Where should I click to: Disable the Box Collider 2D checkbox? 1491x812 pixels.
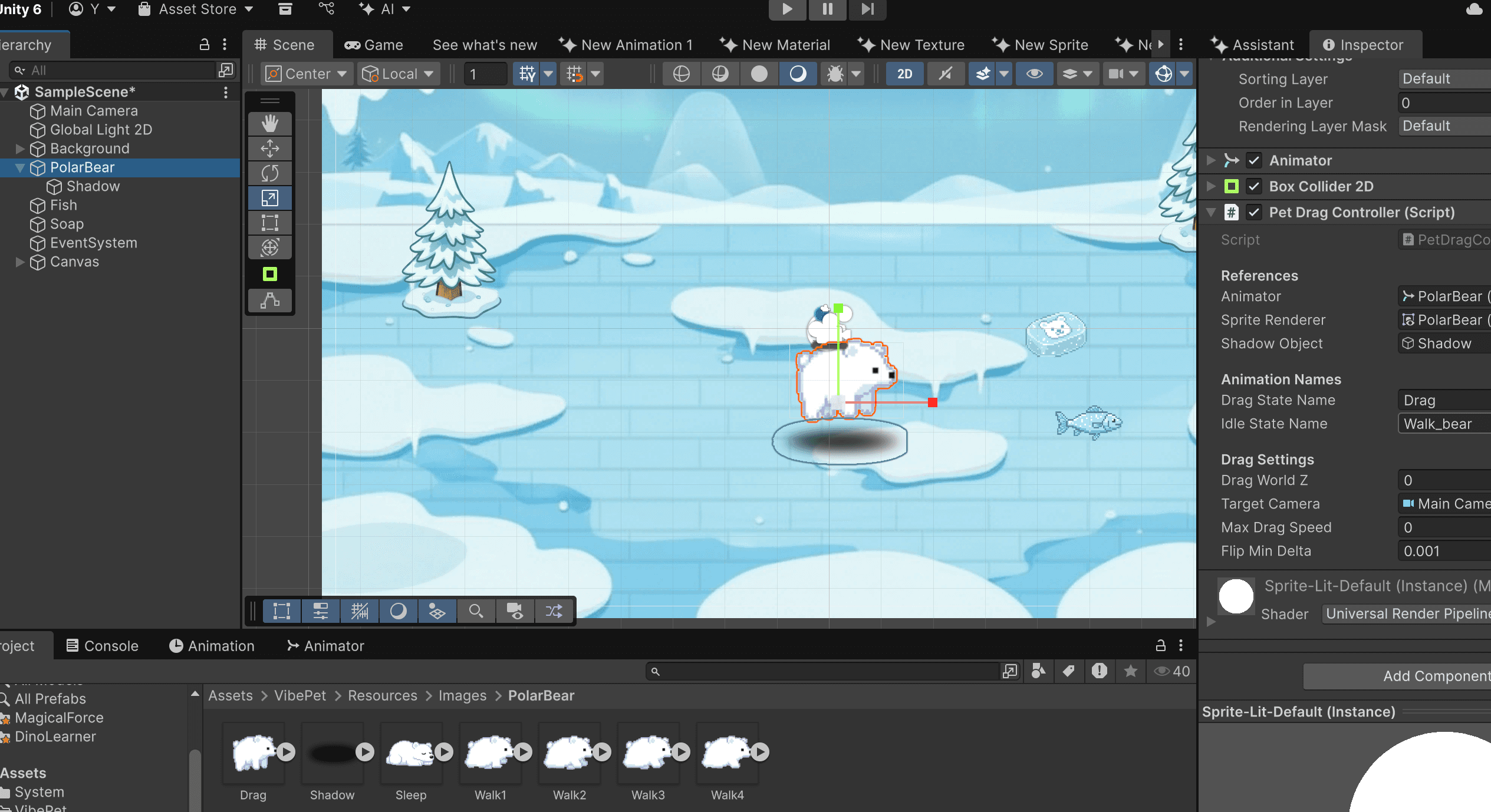coord(1254,186)
